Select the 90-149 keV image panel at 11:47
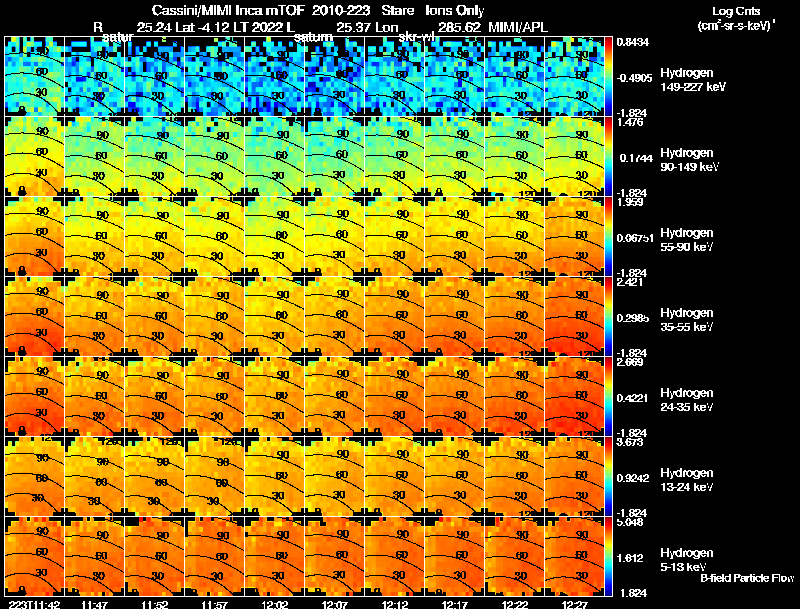 pos(95,157)
